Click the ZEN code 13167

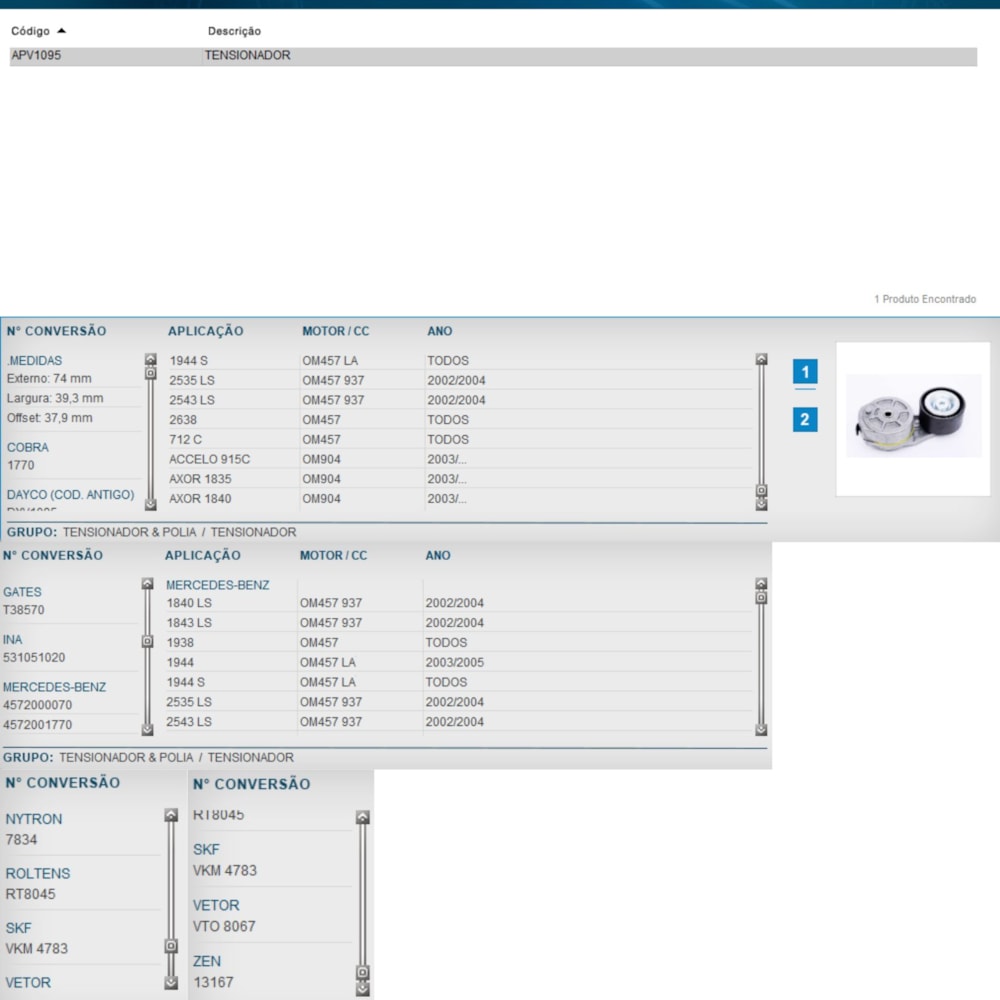[x=213, y=983]
